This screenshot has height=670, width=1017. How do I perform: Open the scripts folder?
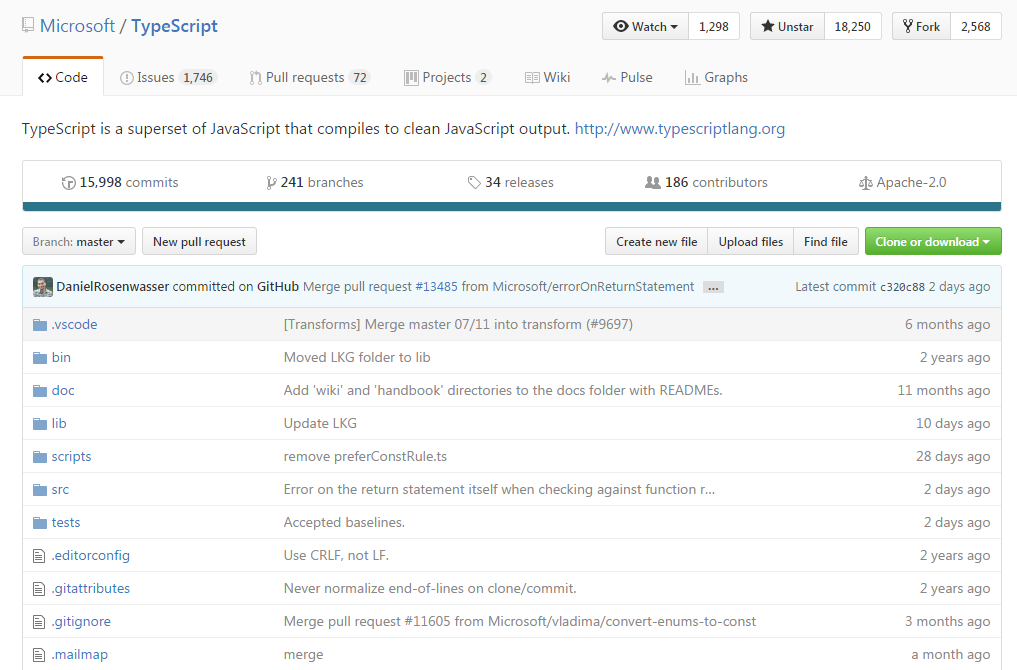pyautogui.click(x=71, y=457)
